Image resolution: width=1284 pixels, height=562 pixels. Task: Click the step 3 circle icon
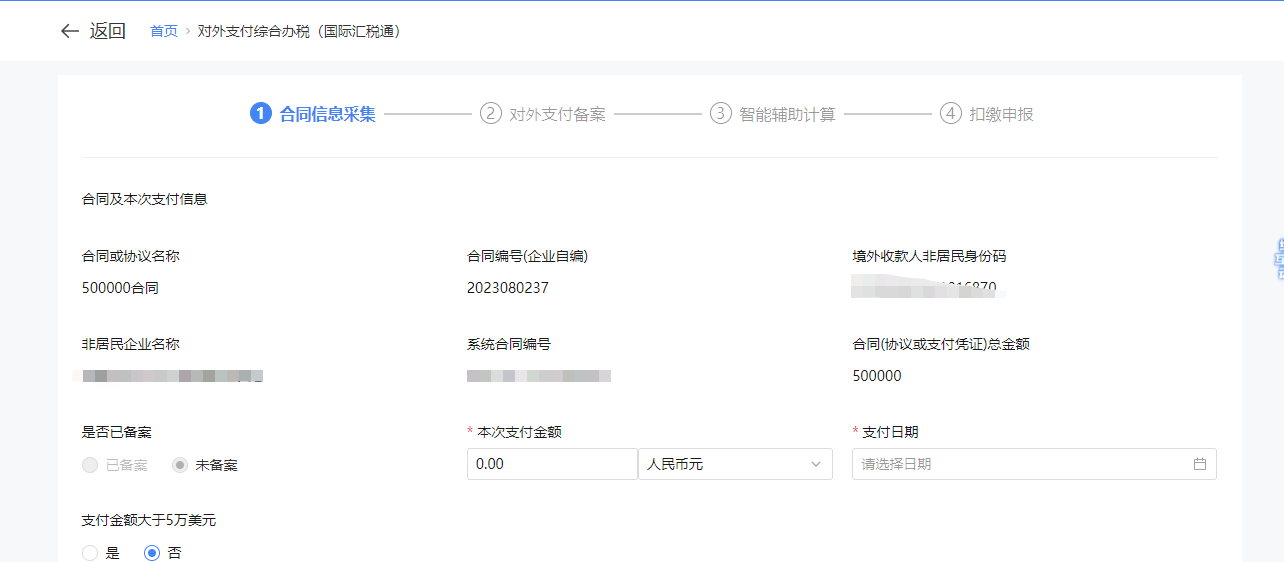[720, 114]
